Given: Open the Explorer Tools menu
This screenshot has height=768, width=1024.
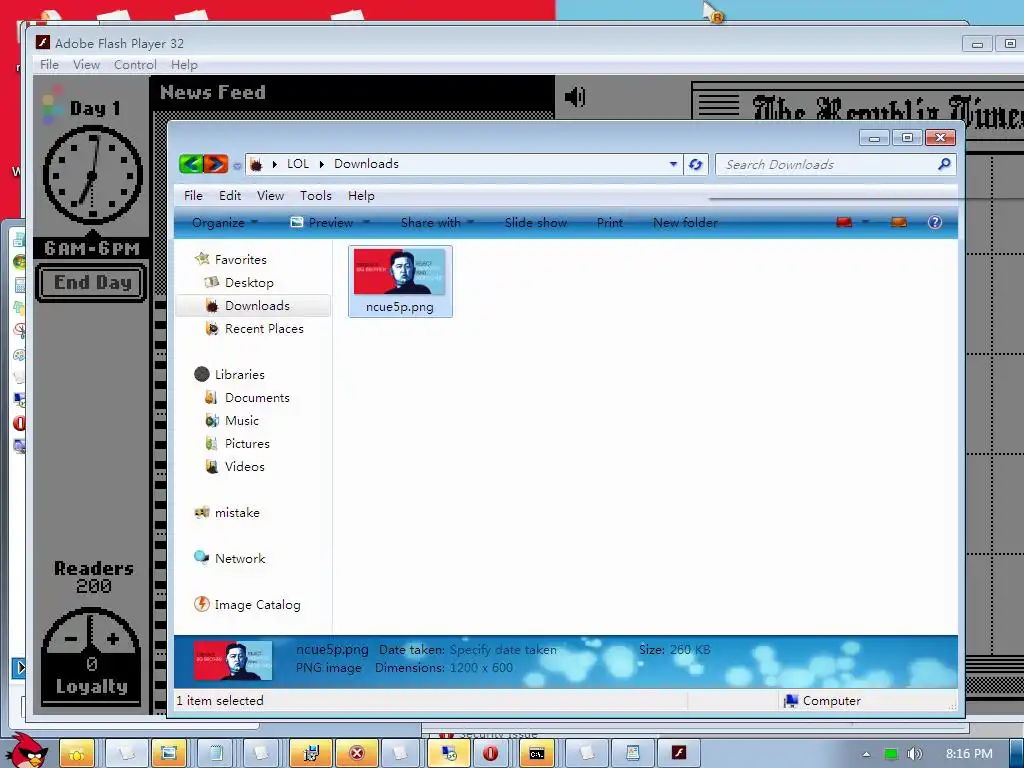Looking at the screenshot, I should 316,196.
